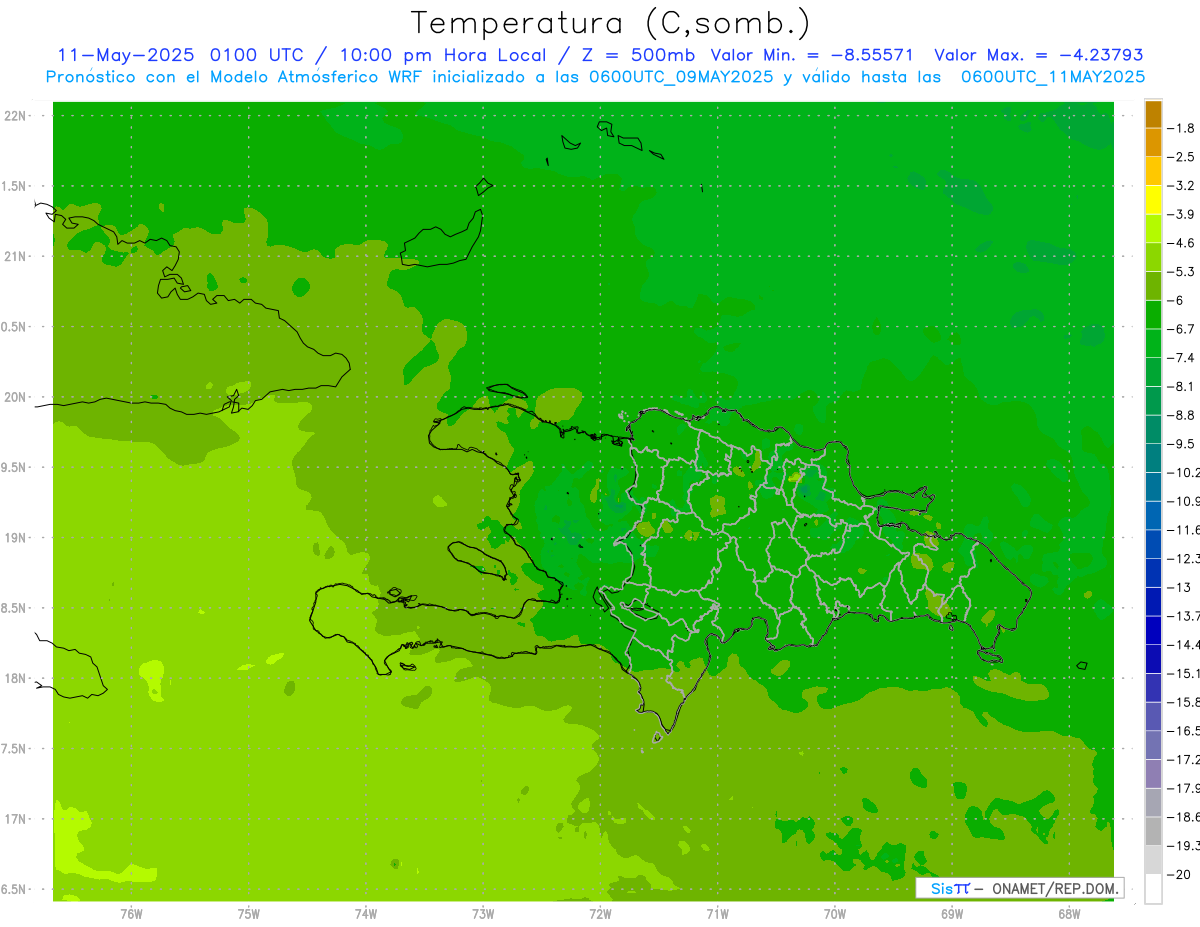Click the 'Z = 500mb' level label
The width and height of the screenshot is (1200, 927).
pyautogui.click(x=638, y=55)
